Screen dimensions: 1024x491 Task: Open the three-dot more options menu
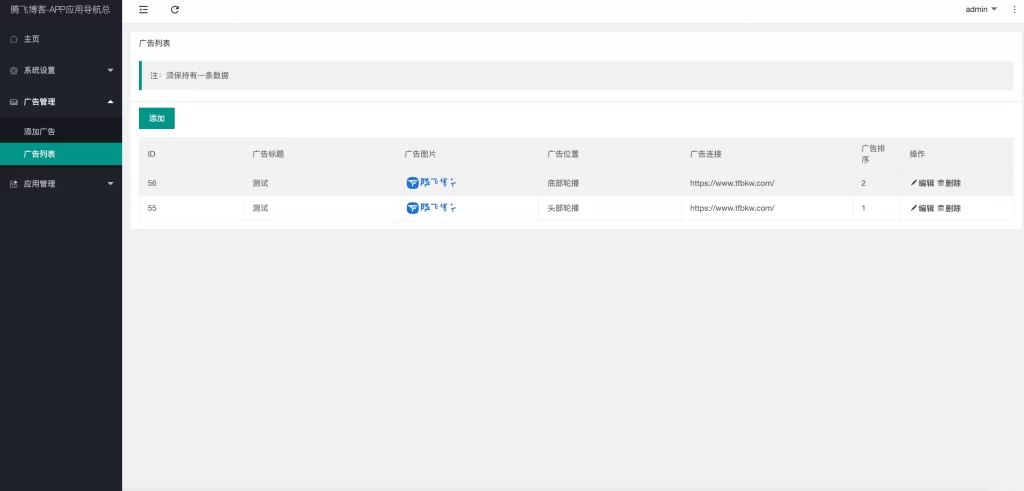coord(1014,9)
